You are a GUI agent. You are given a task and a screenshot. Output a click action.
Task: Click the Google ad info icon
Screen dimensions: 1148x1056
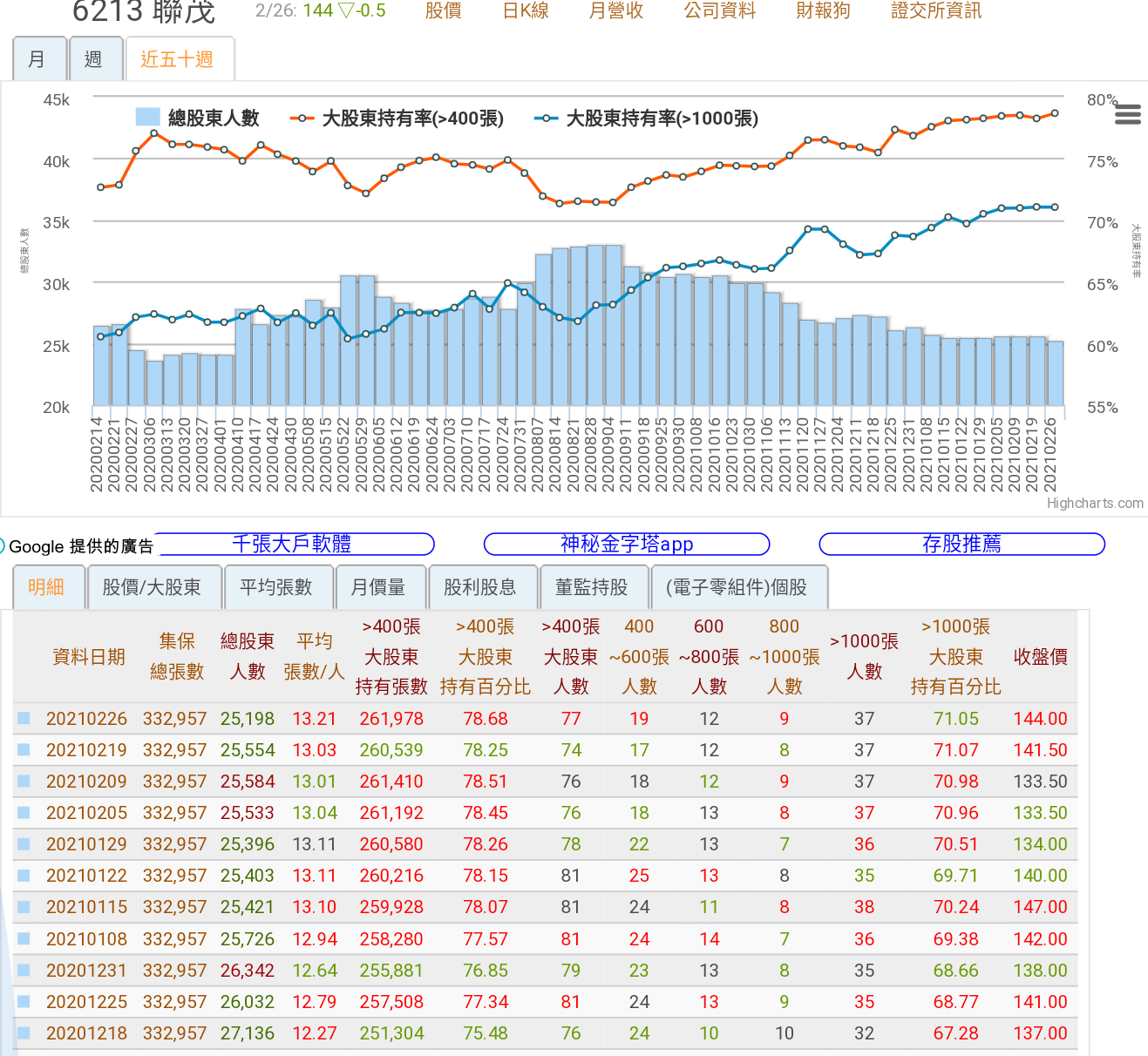click(x=3, y=546)
